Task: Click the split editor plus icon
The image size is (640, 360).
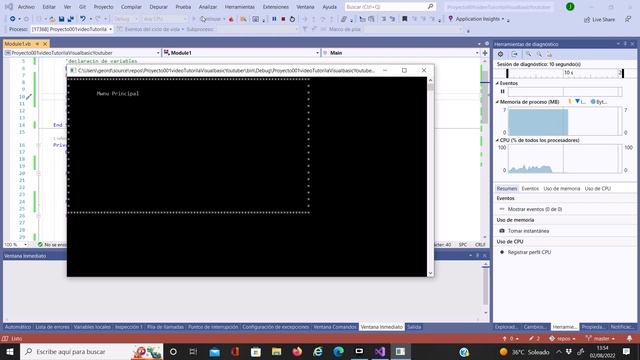Action: coord(485,53)
